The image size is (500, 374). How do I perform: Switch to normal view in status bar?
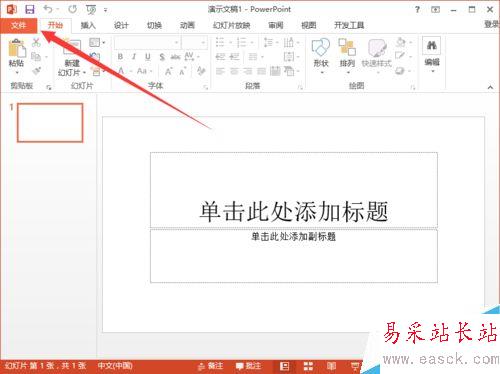click(284, 366)
